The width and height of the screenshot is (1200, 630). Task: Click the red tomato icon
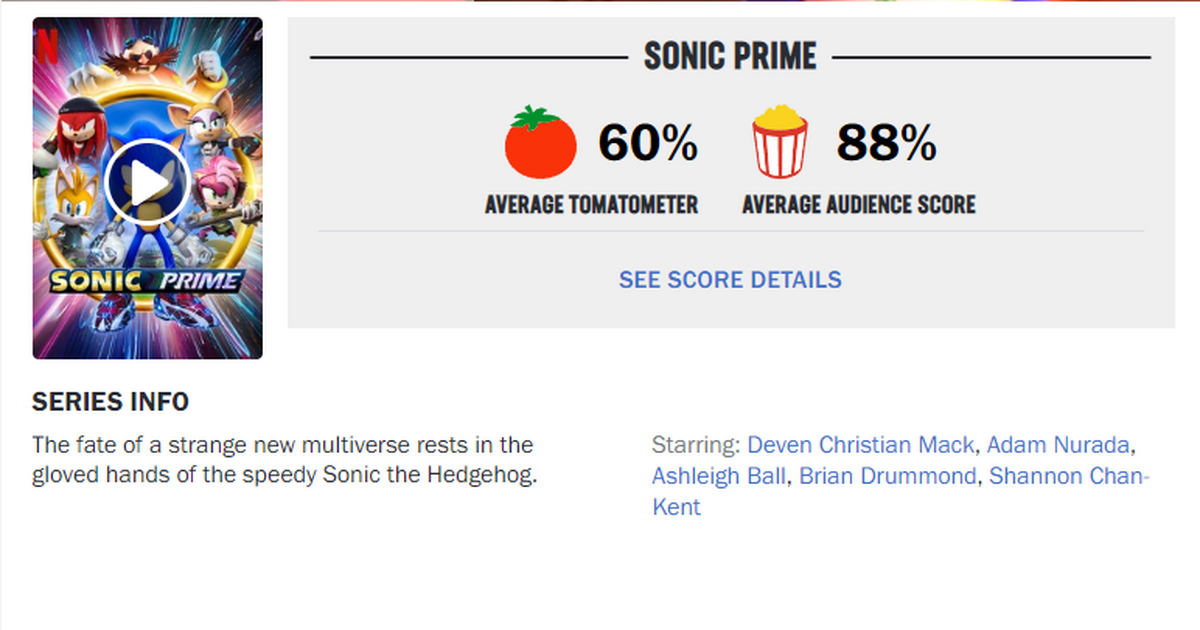(x=540, y=143)
